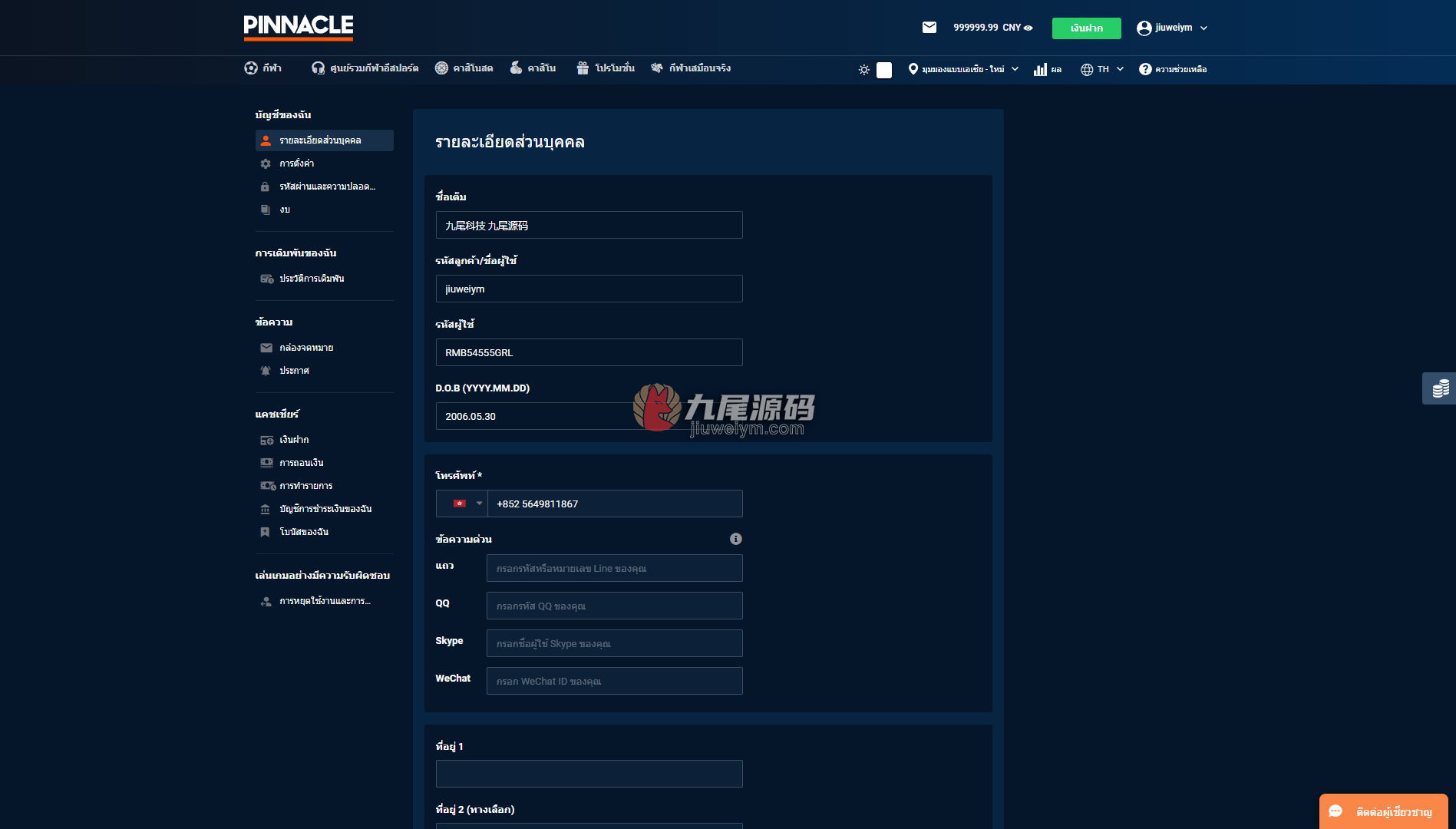This screenshot has width=1456, height=829.
Task: Open the contact specialist chat button
Action: tap(1383, 811)
